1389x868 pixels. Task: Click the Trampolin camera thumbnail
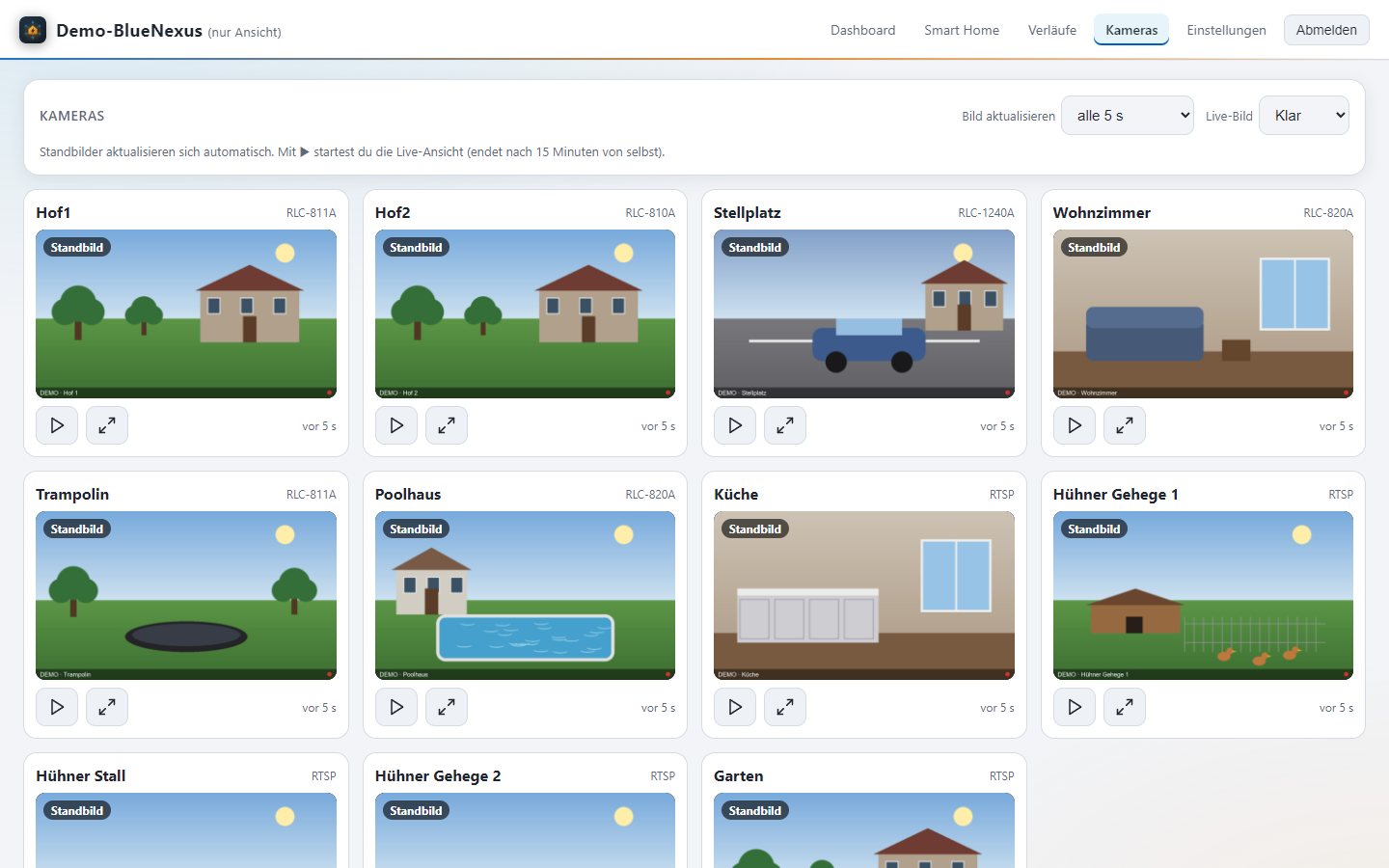point(186,595)
